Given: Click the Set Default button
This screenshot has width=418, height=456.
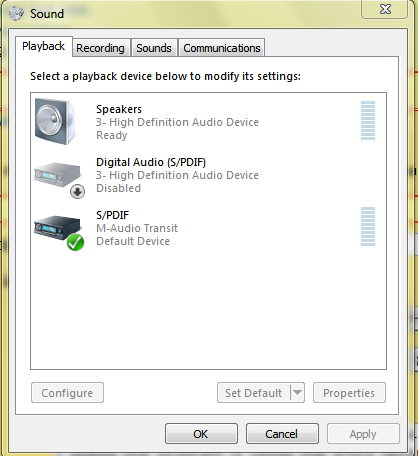Looking at the screenshot, I should [254, 393].
